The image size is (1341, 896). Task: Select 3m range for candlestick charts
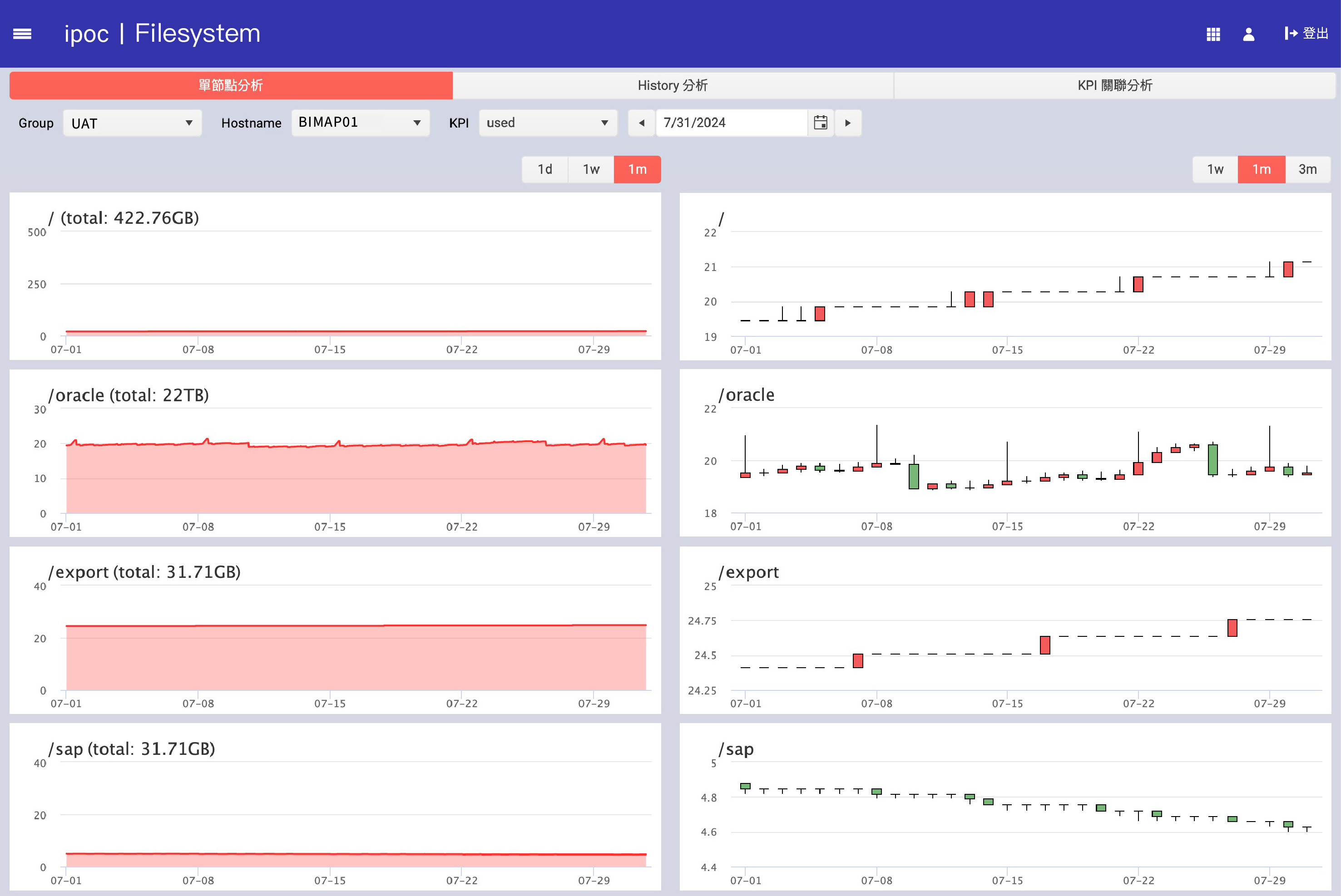[1308, 169]
